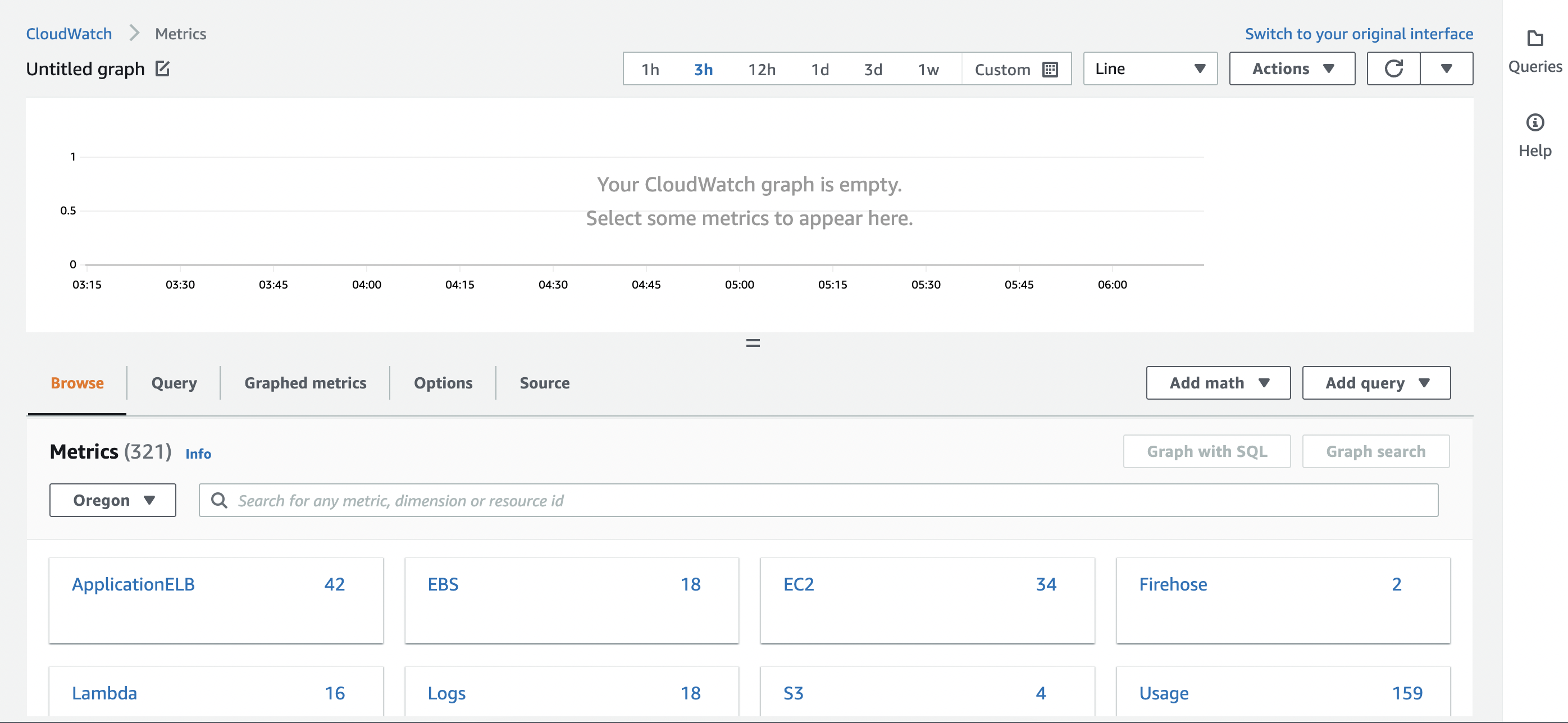Click the search magnifier icon
1568x723 pixels.
[218, 500]
